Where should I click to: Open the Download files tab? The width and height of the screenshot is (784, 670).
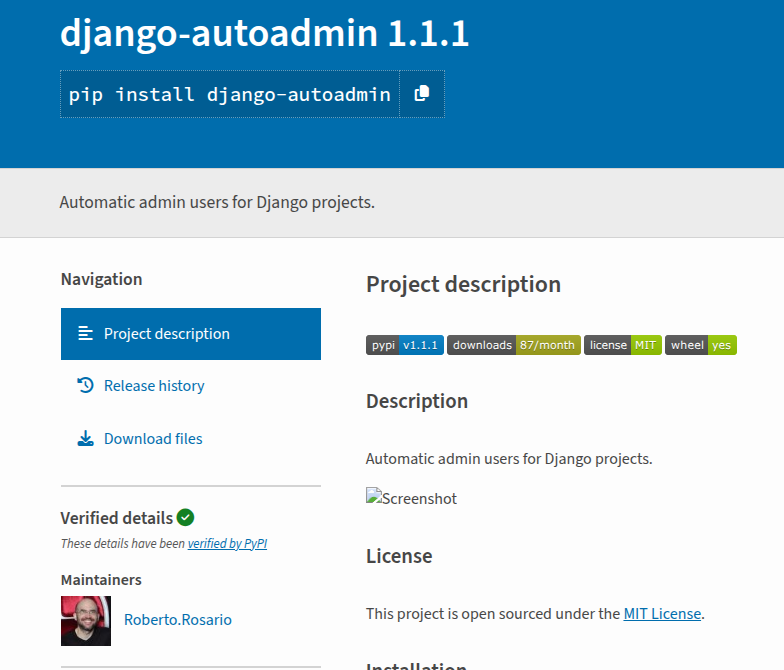coord(191,439)
